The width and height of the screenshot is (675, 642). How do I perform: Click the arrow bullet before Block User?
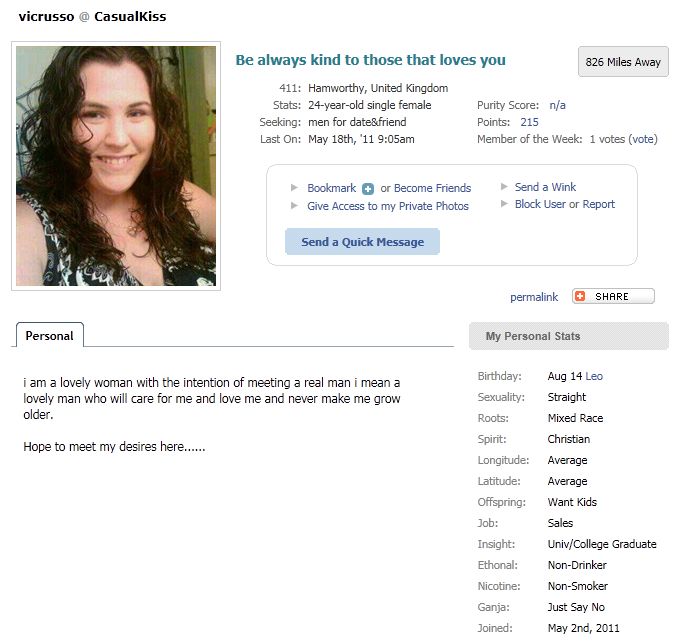(x=504, y=204)
